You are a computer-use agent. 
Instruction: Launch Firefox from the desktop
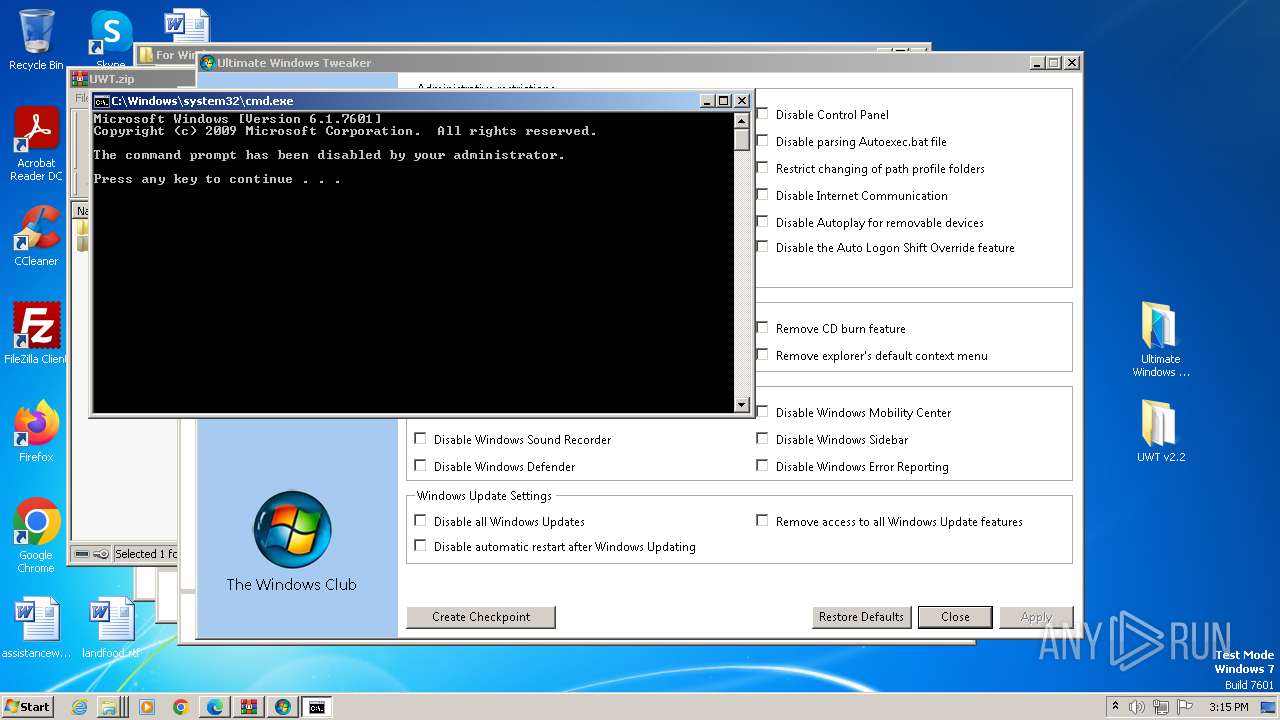[36, 432]
